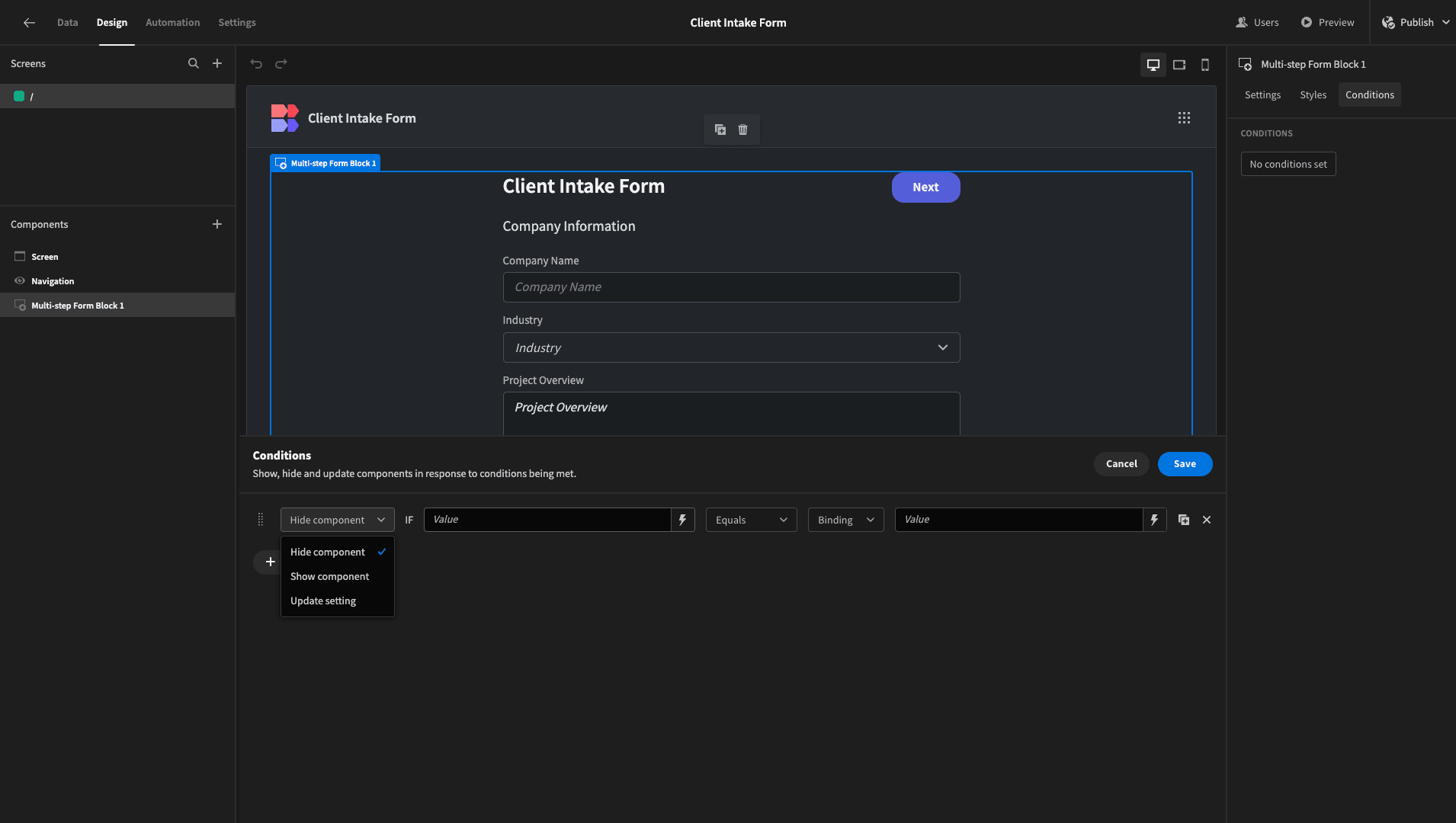Image resolution: width=1456 pixels, height=823 pixels.
Task: Click the back arrow icon
Action: pos(29,23)
